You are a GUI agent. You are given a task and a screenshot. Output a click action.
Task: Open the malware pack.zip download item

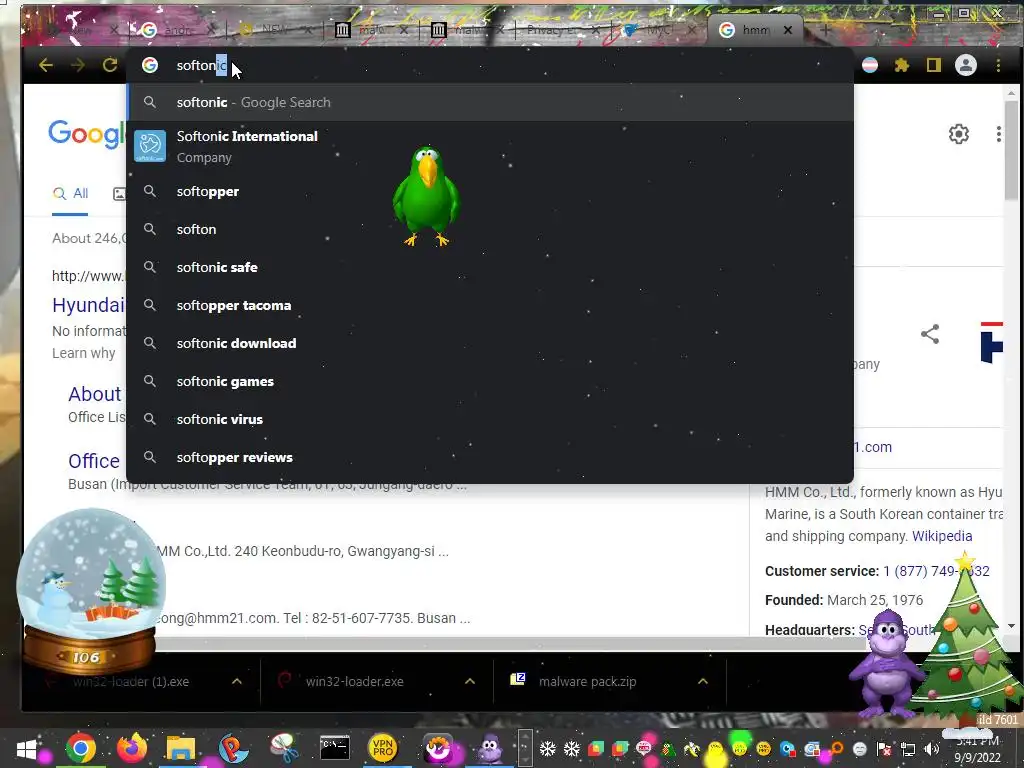click(x=588, y=681)
